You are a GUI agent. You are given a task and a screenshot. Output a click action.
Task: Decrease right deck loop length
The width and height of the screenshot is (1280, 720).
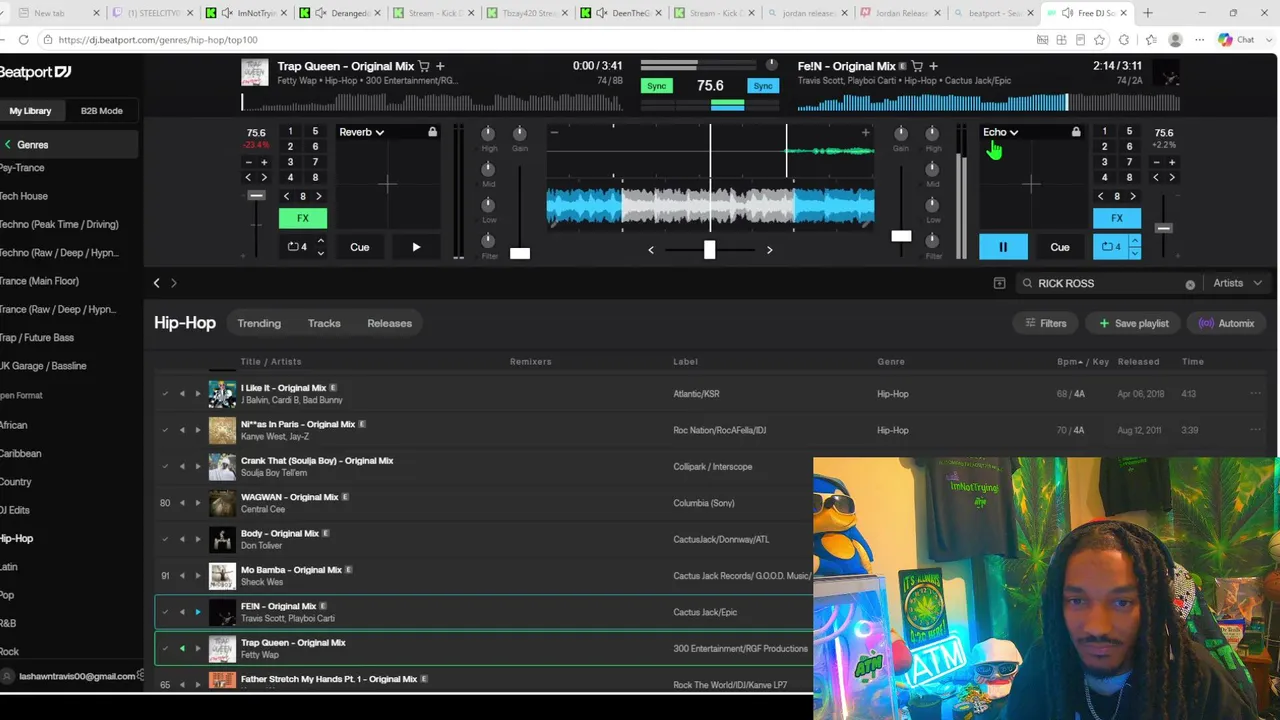pyautogui.click(x=1134, y=253)
